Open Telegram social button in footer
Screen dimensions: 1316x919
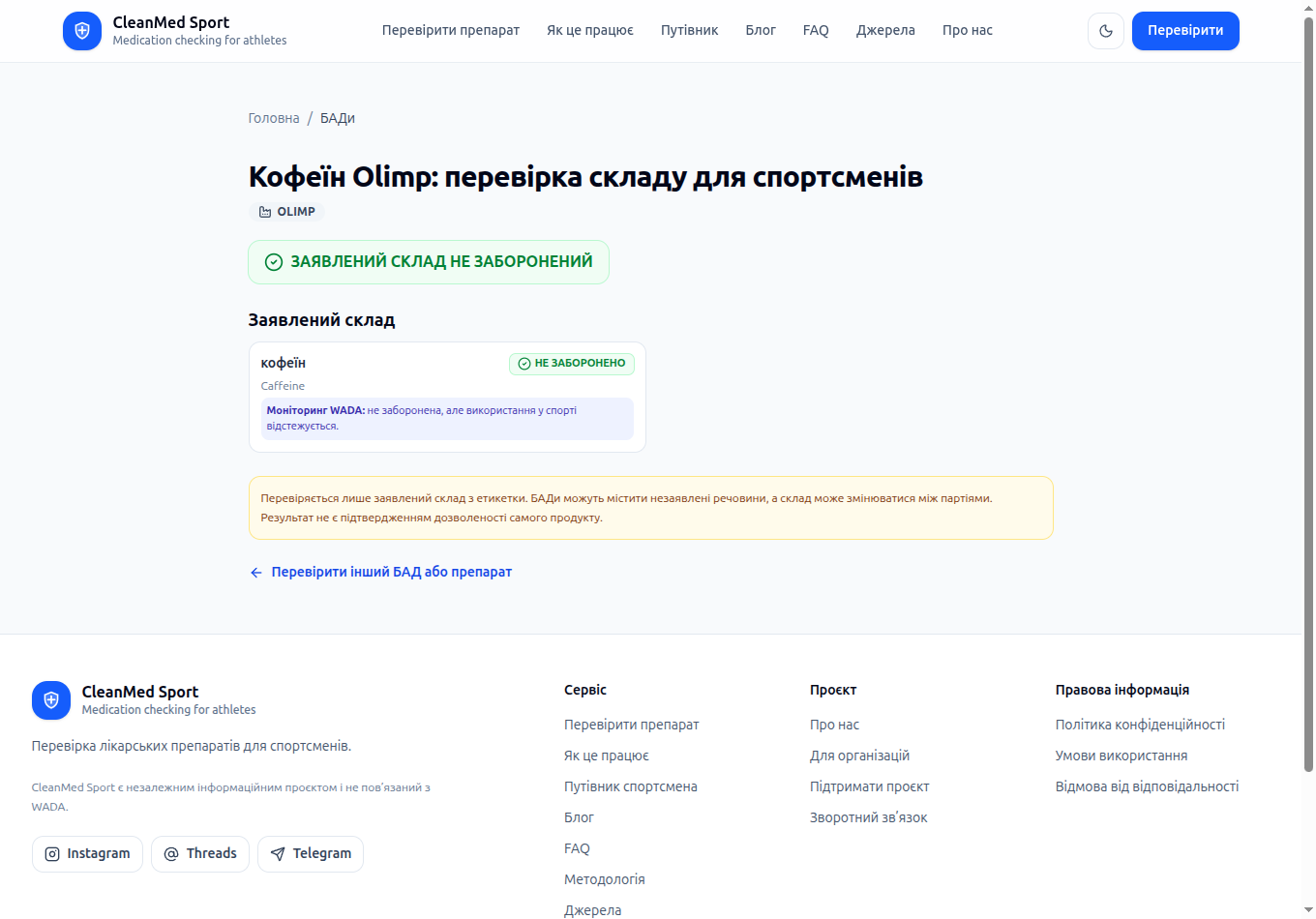click(x=311, y=854)
